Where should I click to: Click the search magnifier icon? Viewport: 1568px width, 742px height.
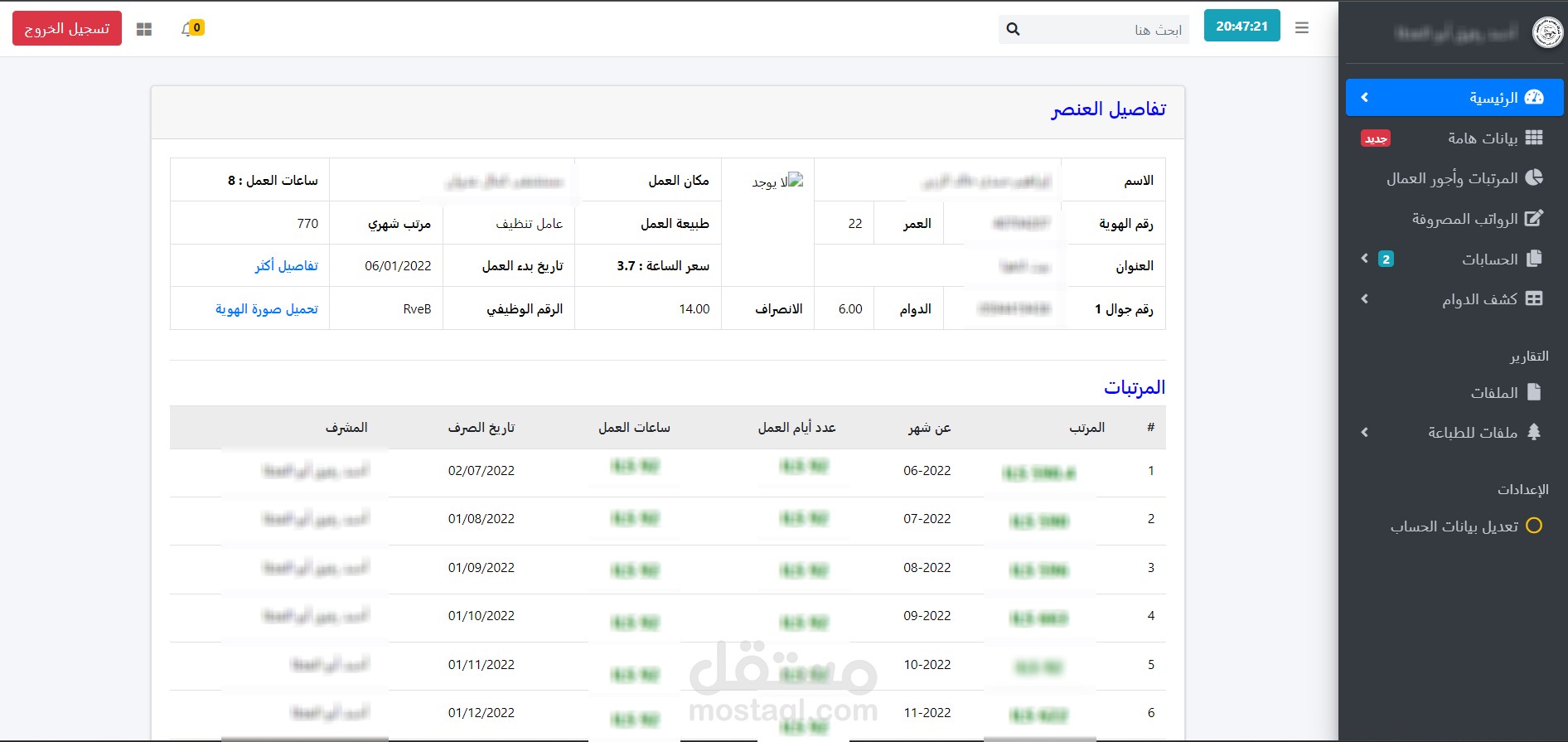1013,29
